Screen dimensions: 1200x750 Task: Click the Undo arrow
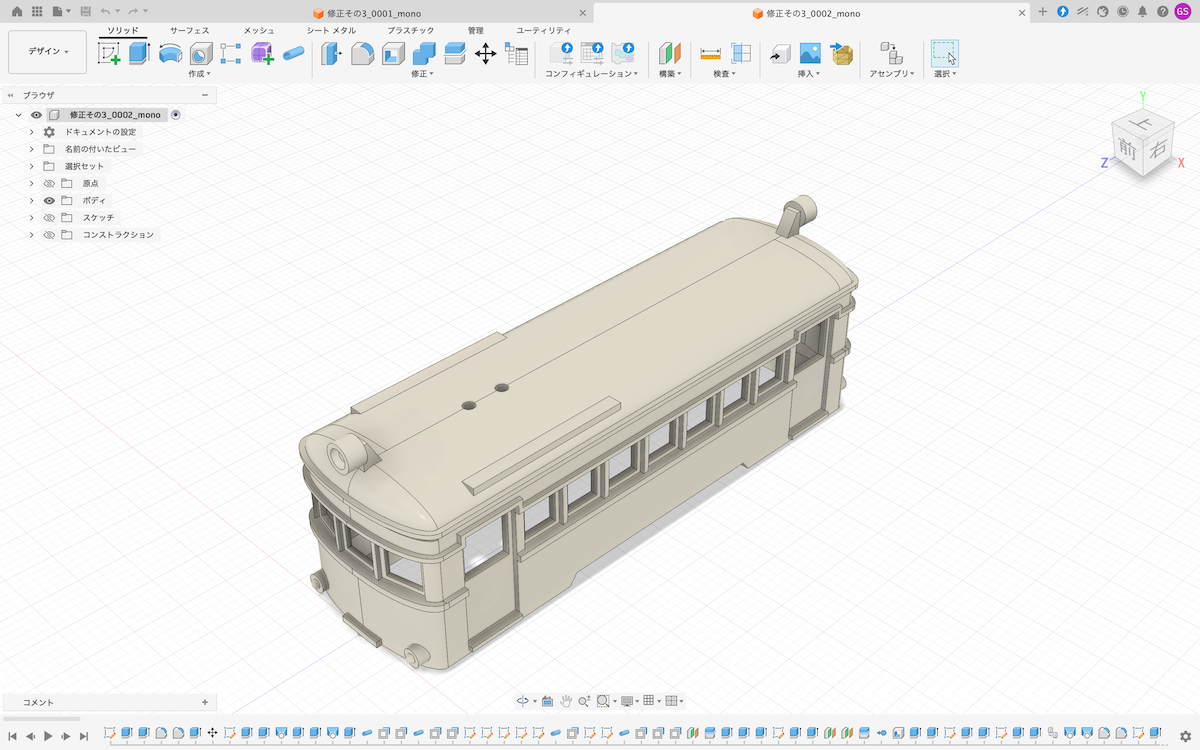pyautogui.click(x=105, y=11)
